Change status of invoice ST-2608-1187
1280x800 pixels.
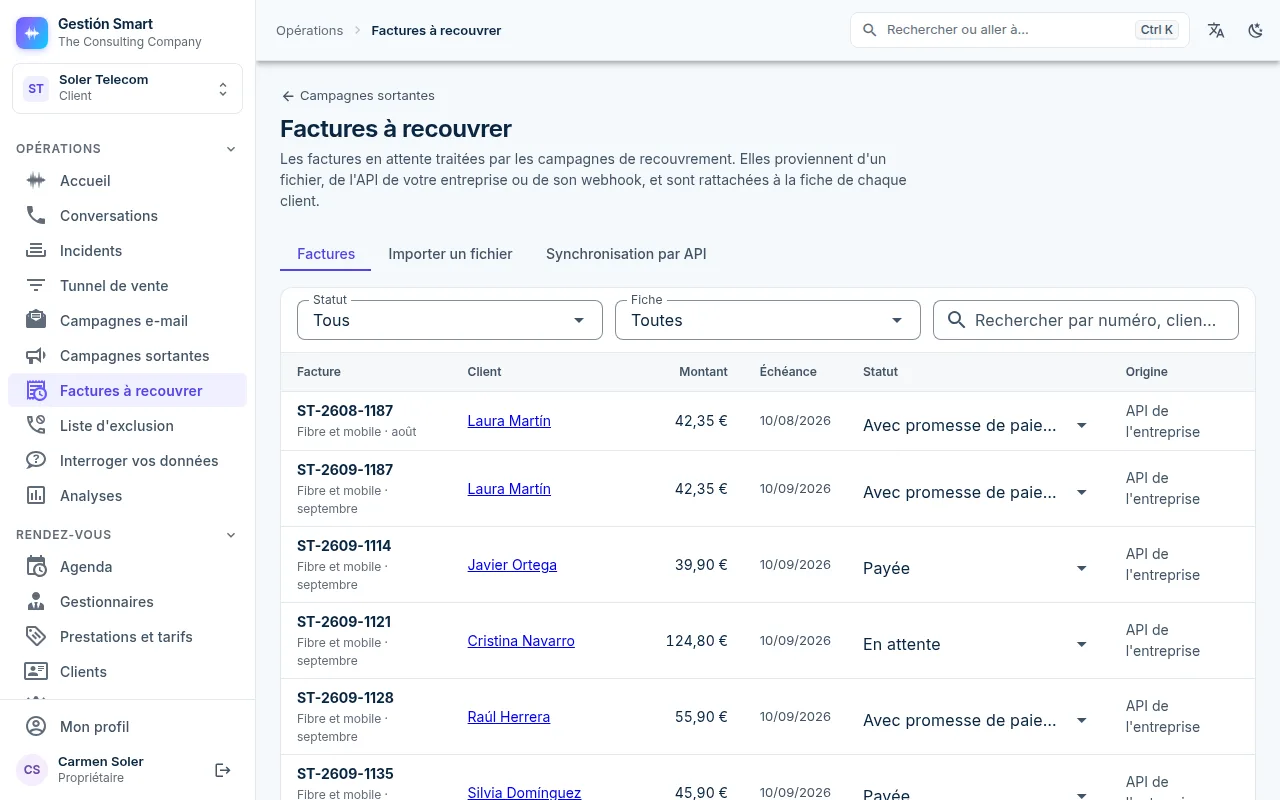pyautogui.click(x=975, y=426)
